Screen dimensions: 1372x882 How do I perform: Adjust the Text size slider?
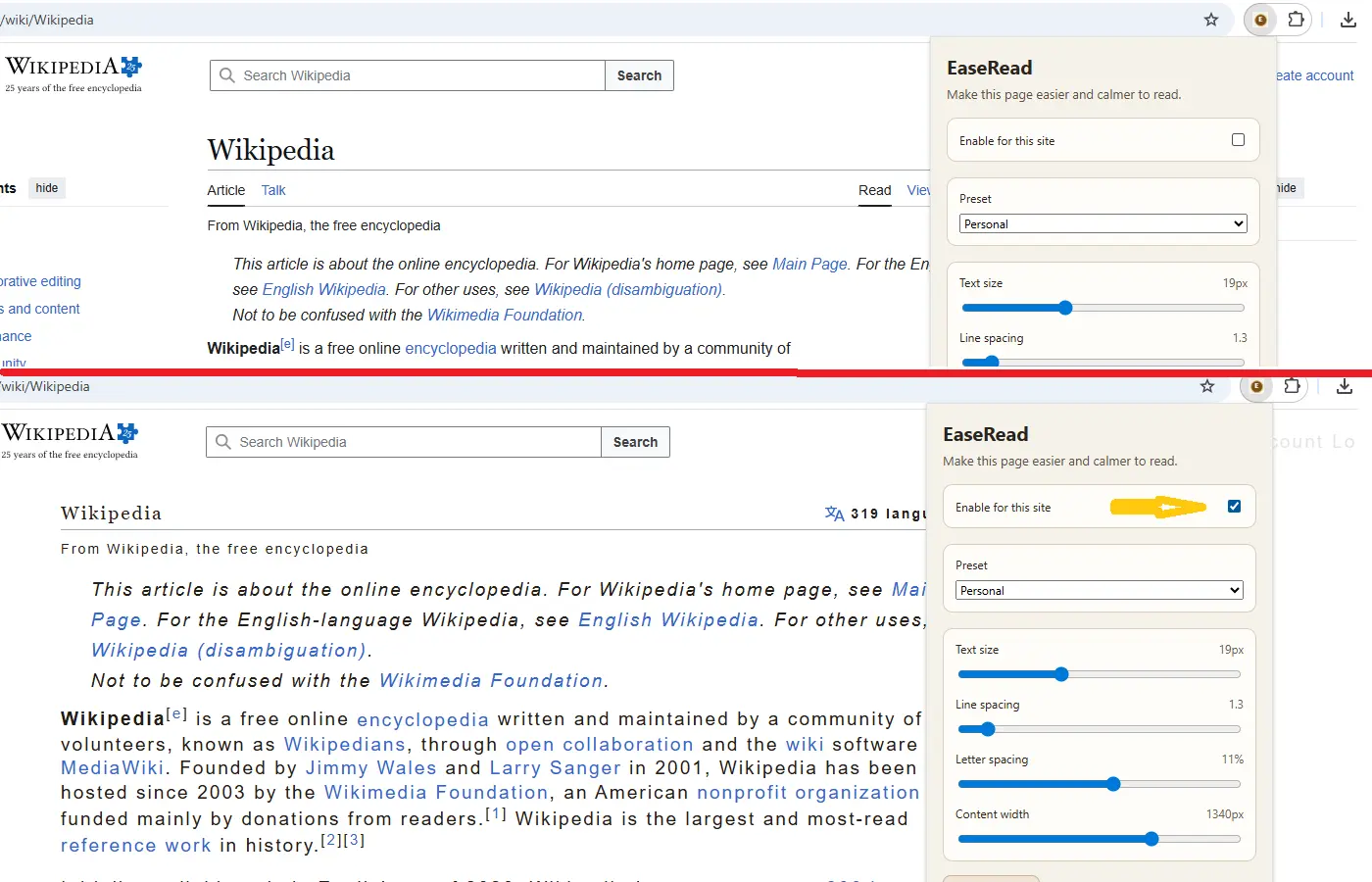pyautogui.click(x=1064, y=307)
